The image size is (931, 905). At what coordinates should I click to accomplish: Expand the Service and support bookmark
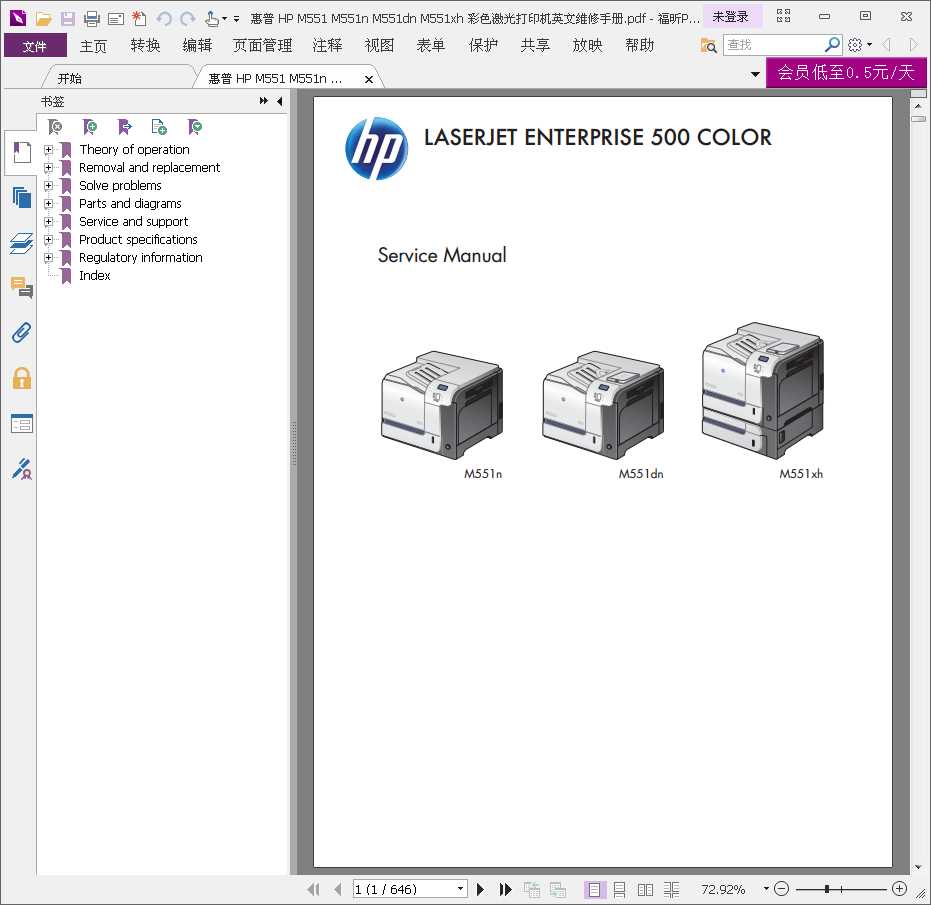(x=49, y=221)
